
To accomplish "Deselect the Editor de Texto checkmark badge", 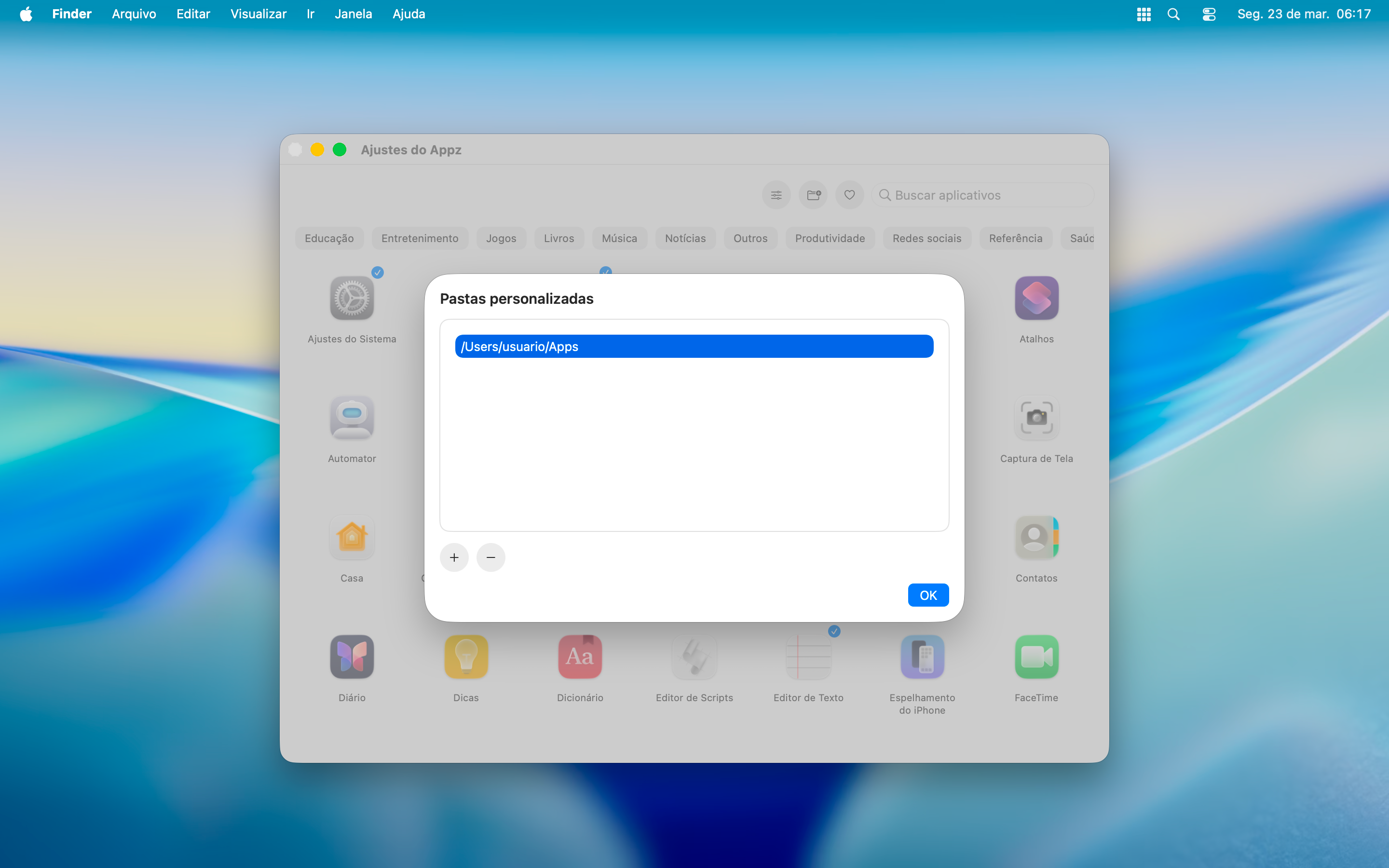I will tap(833, 631).
